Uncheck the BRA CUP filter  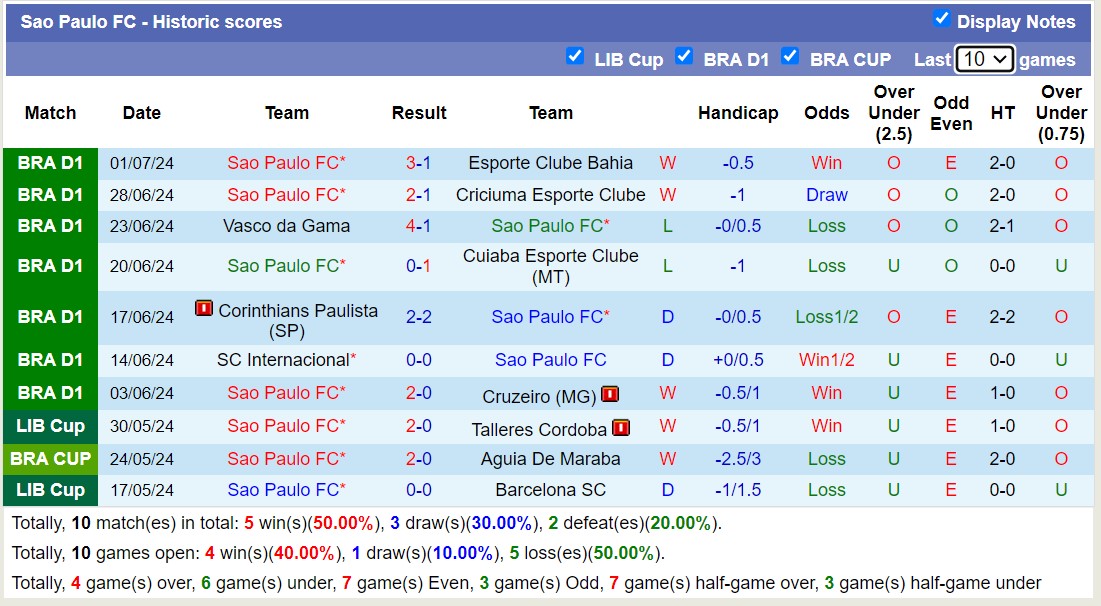pyautogui.click(x=791, y=58)
